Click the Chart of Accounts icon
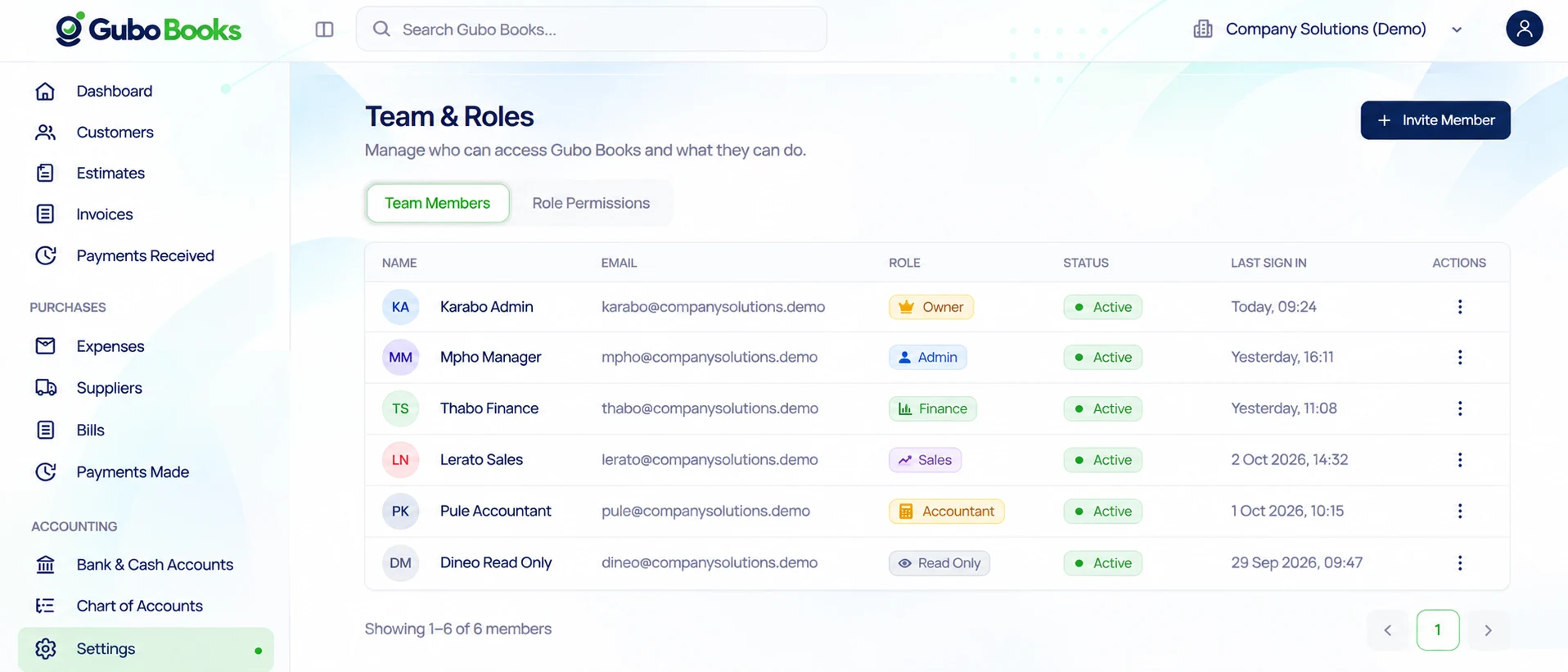 click(46, 606)
